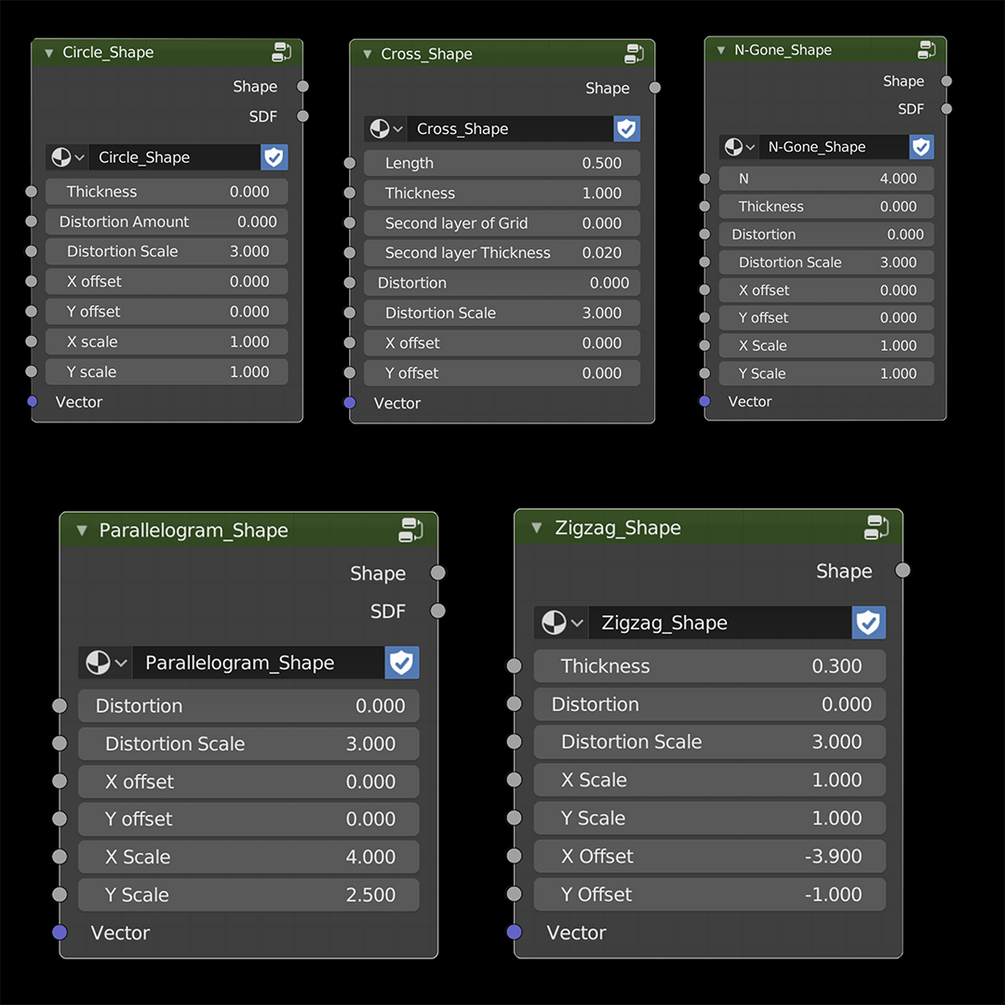Screen dimensions: 1005x1005
Task: Click the Shape output socket of Cross_Shape
Action: point(654,88)
